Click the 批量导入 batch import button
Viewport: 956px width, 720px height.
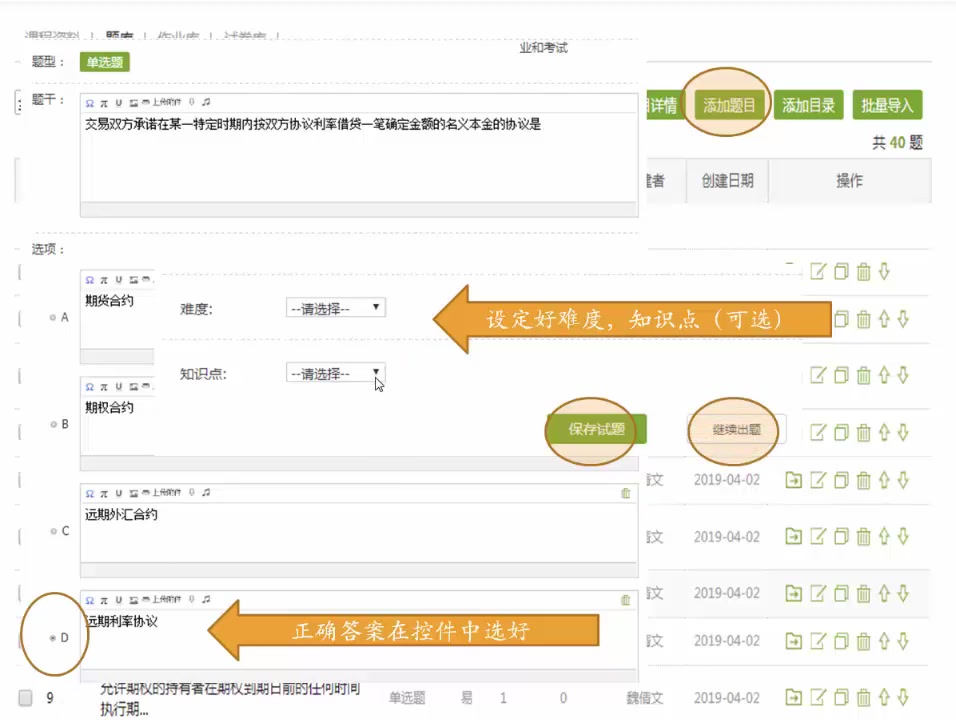point(889,104)
